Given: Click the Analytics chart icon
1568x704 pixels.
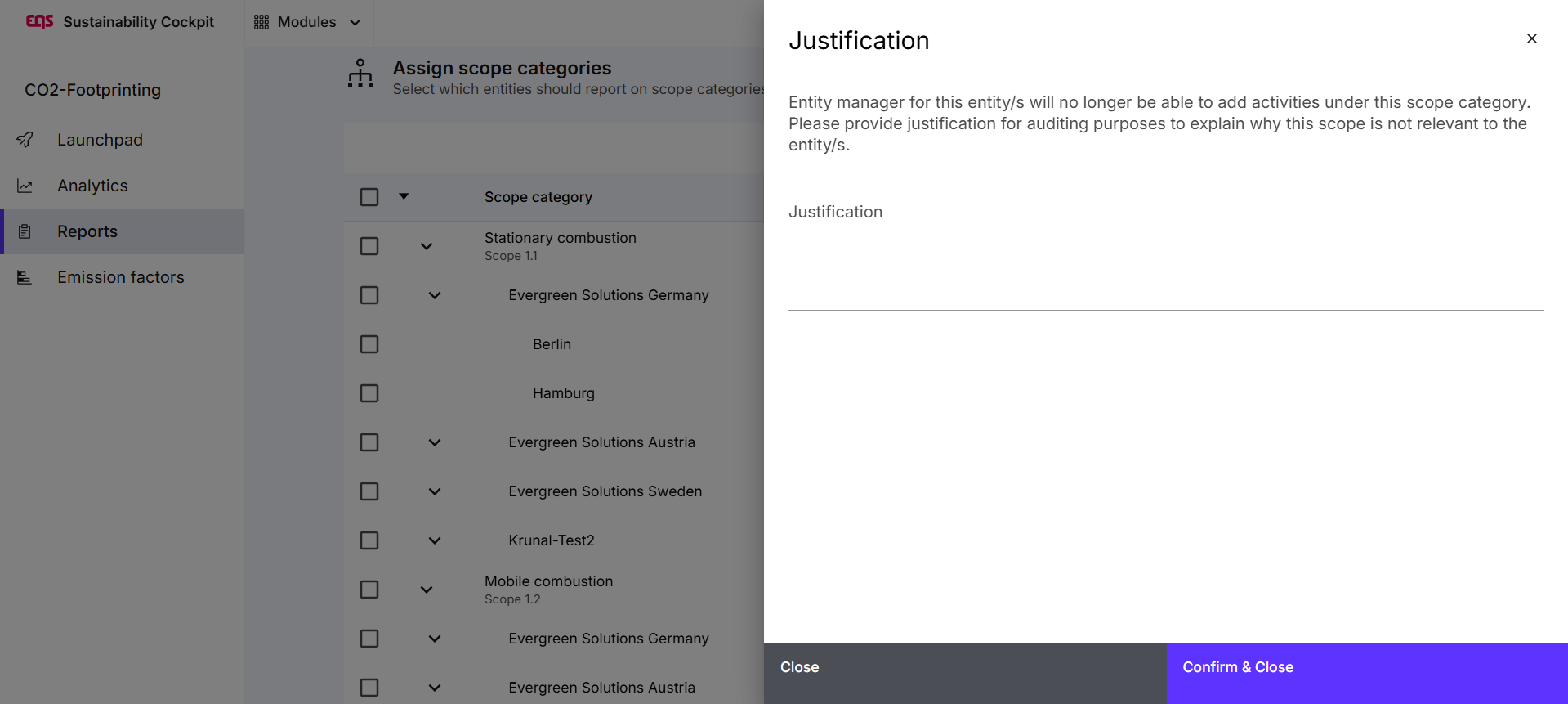Looking at the screenshot, I should (x=25, y=186).
